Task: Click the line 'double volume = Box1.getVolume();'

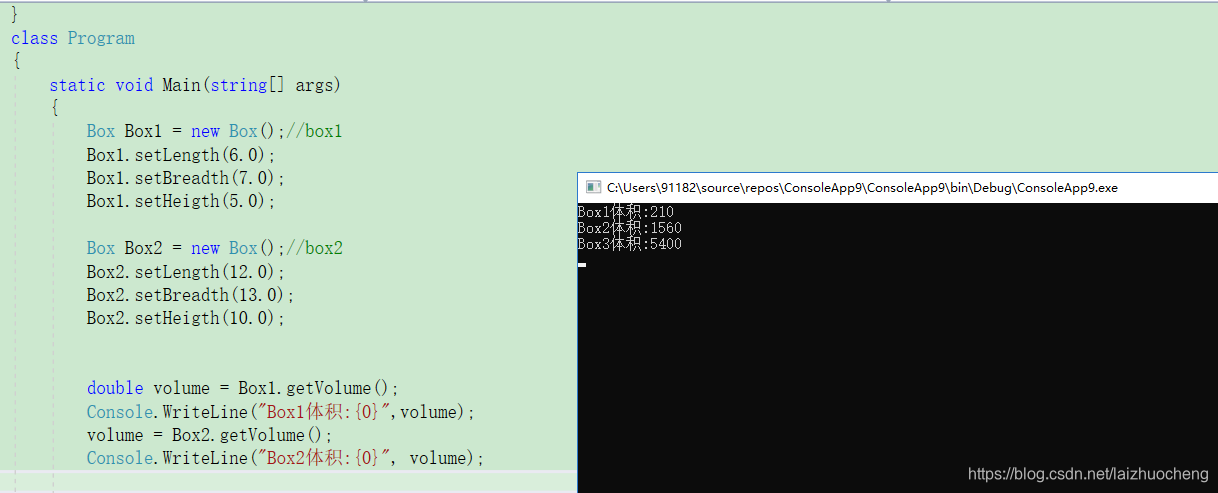Action: [243, 388]
